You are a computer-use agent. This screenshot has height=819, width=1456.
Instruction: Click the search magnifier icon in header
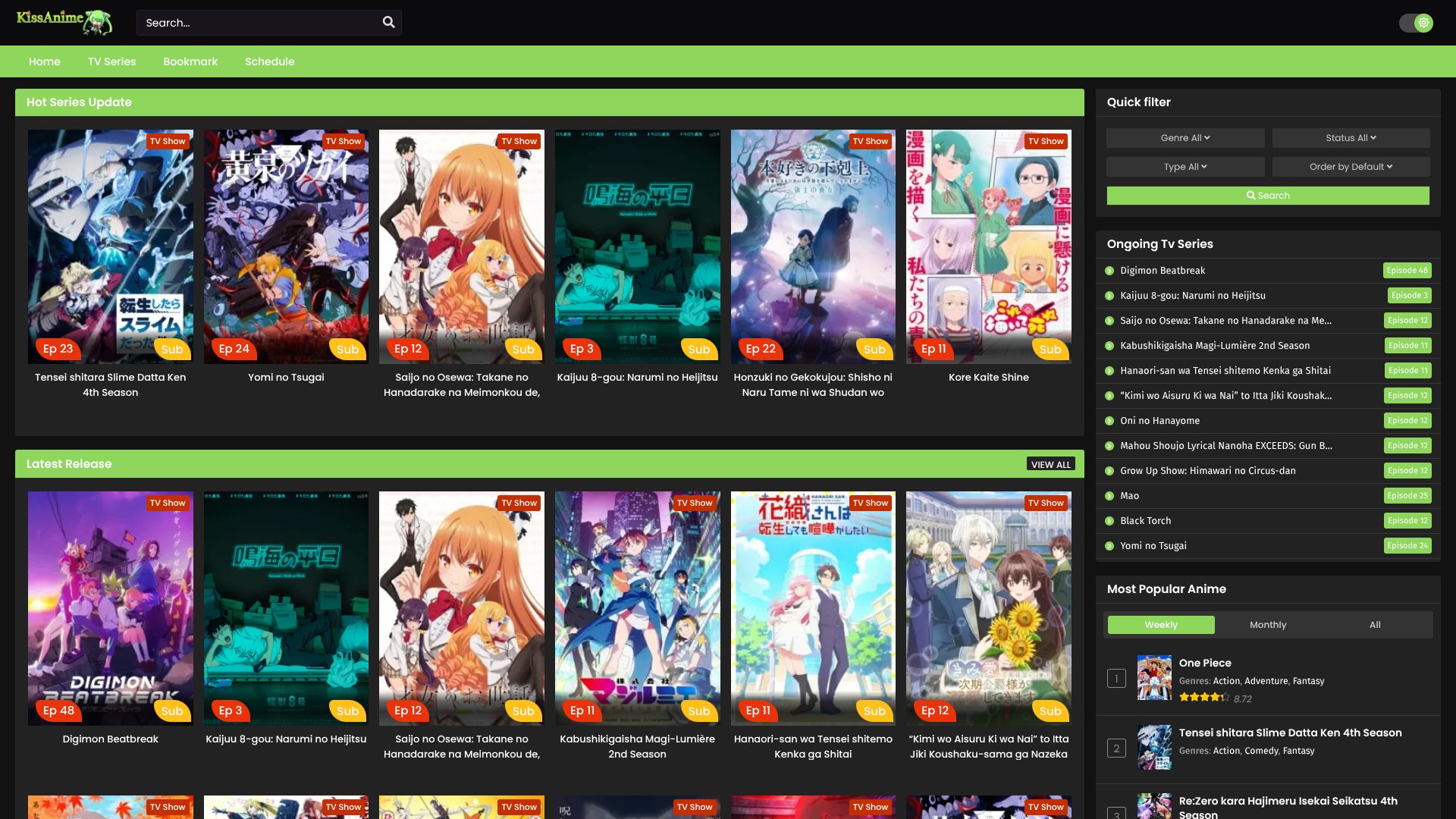click(x=388, y=22)
